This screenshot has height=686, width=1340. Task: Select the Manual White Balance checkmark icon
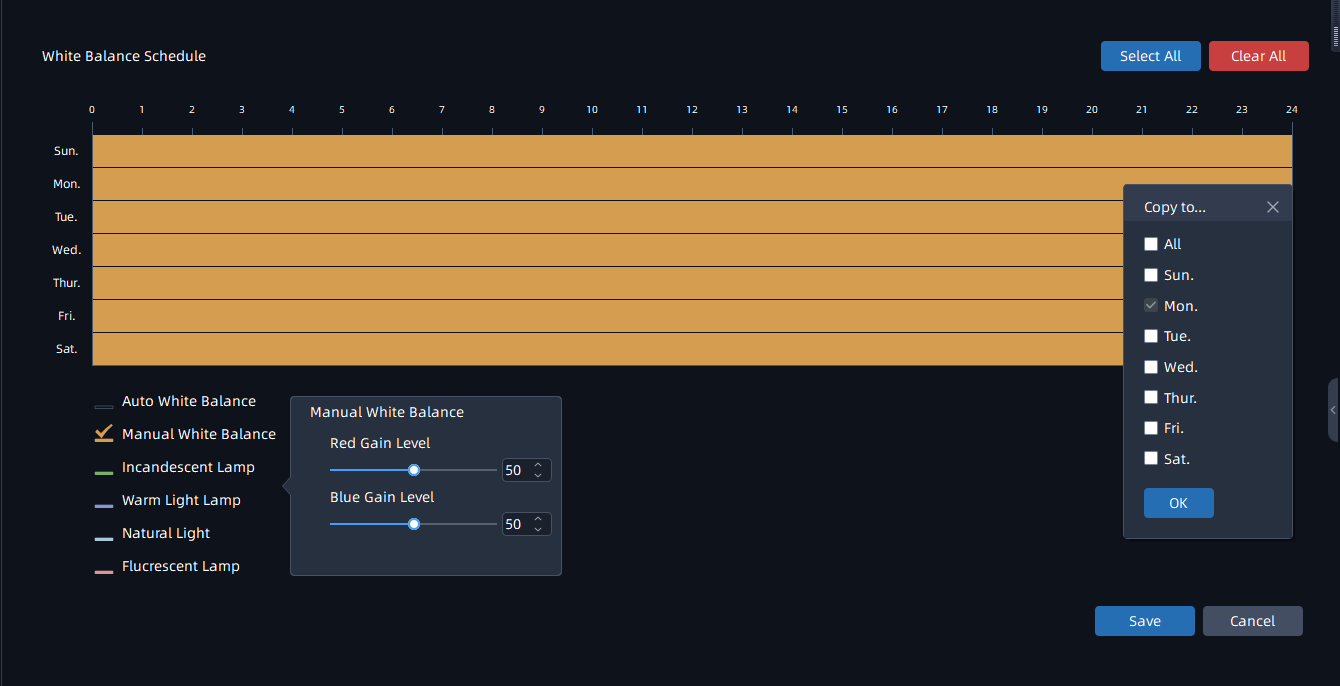point(104,434)
